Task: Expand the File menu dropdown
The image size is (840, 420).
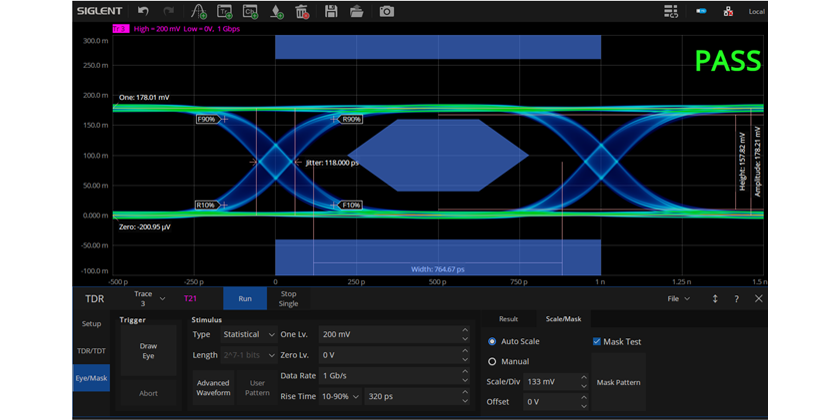Action: [679, 299]
